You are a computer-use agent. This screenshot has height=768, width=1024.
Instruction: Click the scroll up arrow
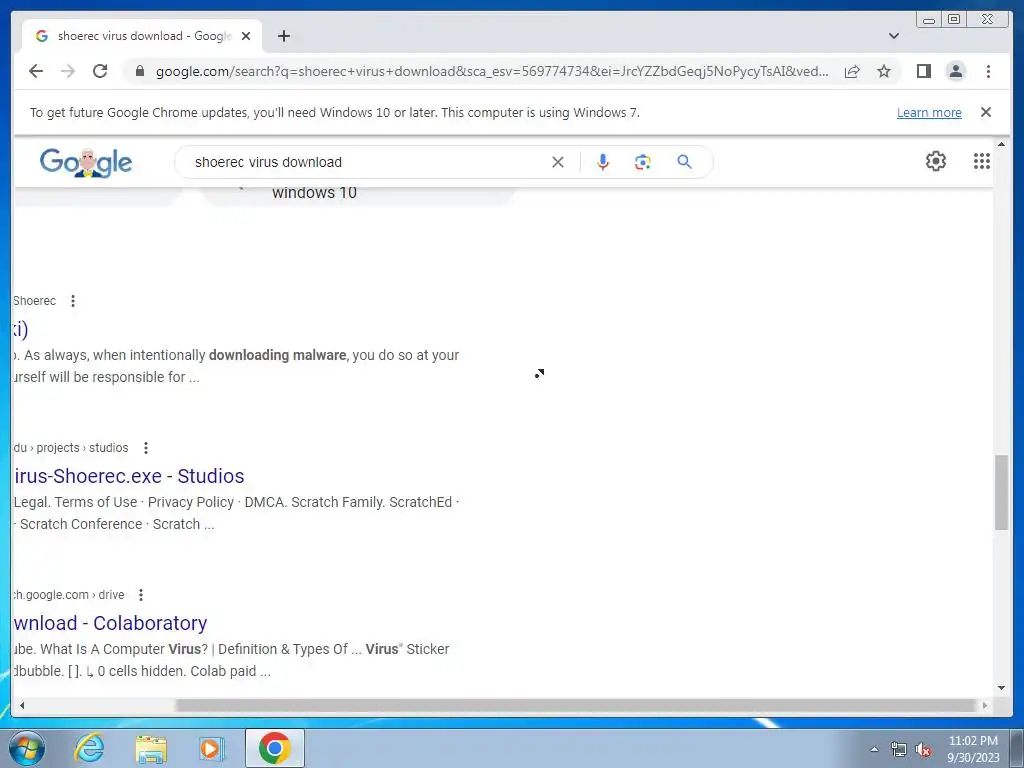point(1001,144)
